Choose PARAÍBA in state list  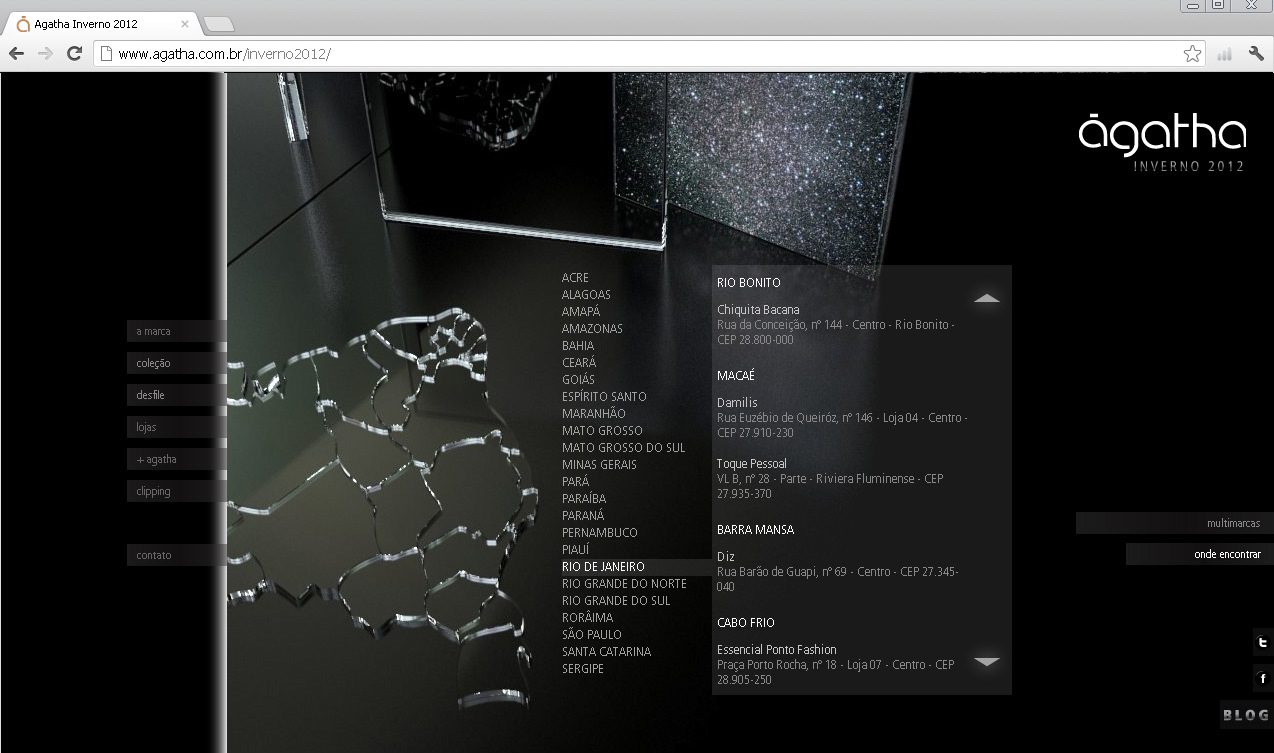pyautogui.click(x=584, y=499)
